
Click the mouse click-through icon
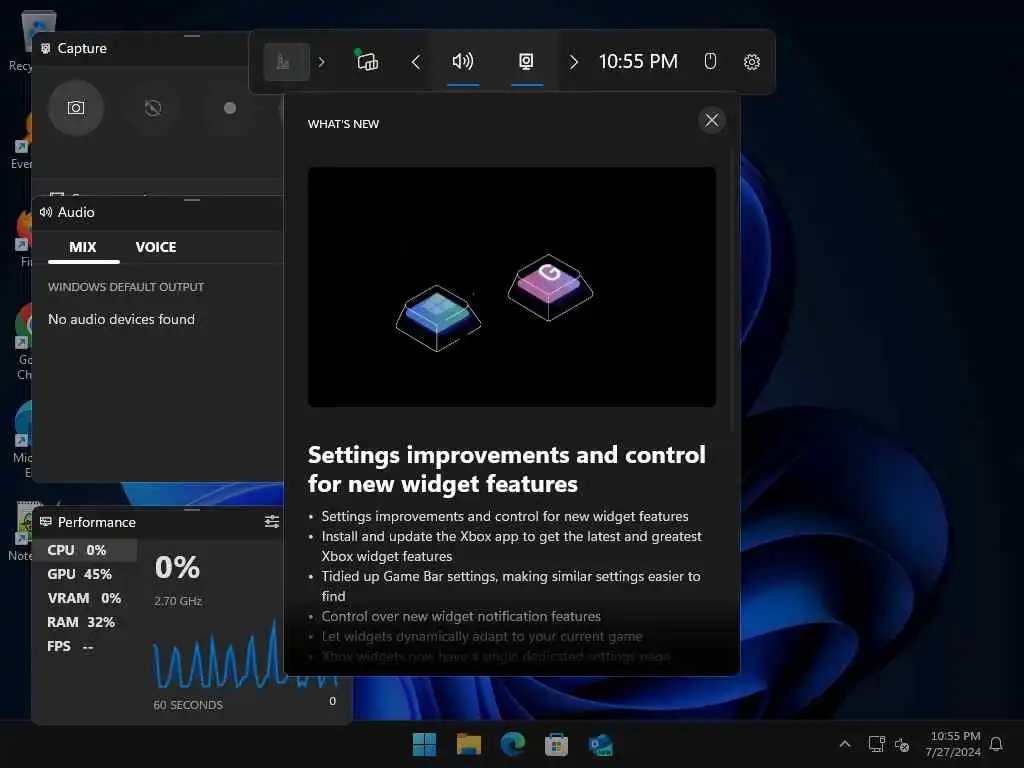click(x=711, y=61)
